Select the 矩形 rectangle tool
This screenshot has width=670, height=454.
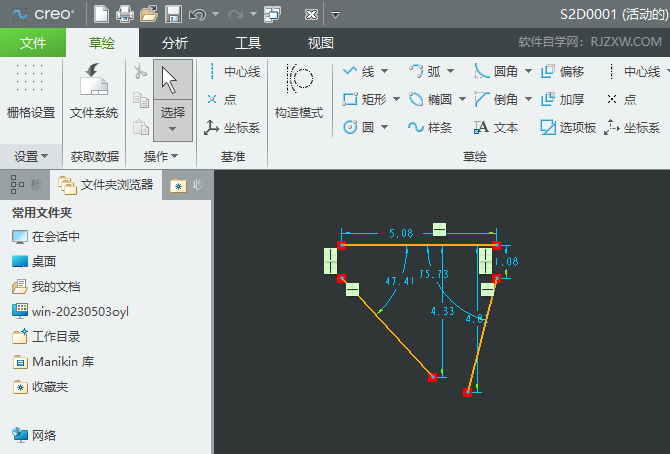[x=365, y=100]
